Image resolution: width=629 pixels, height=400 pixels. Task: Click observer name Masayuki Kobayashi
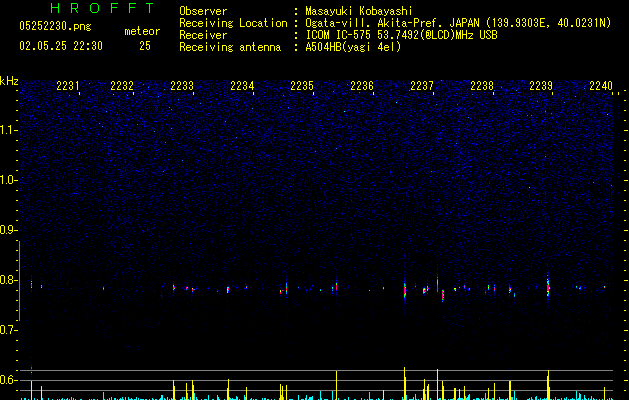(x=359, y=11)
